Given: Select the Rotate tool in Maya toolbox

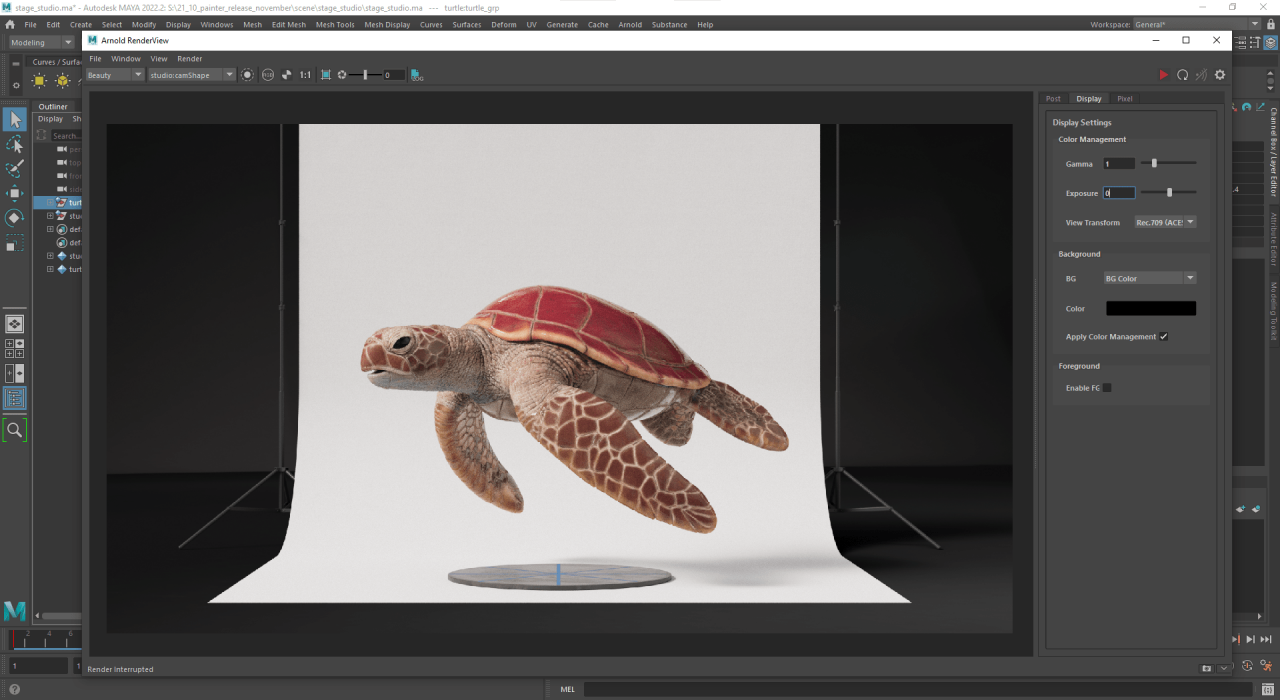Looking at the screenshot, I should pyautogui.click(x=14, y=217).
